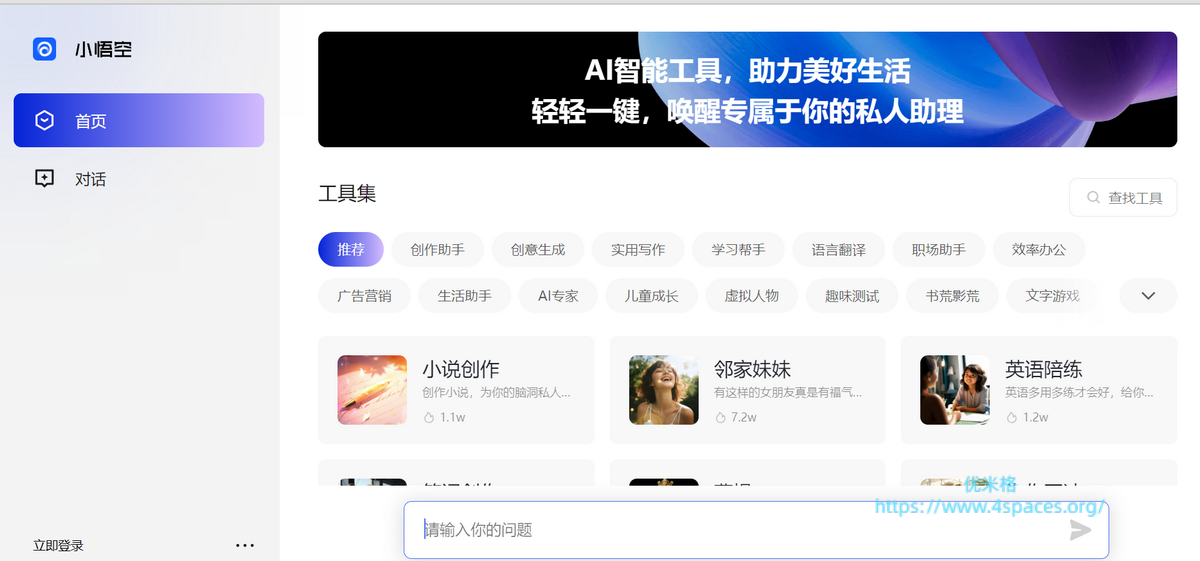The image size is (1200, 561).
Task: Select the 广告营销 category chip
Action: pyautogui.click(x=364, y=296)
